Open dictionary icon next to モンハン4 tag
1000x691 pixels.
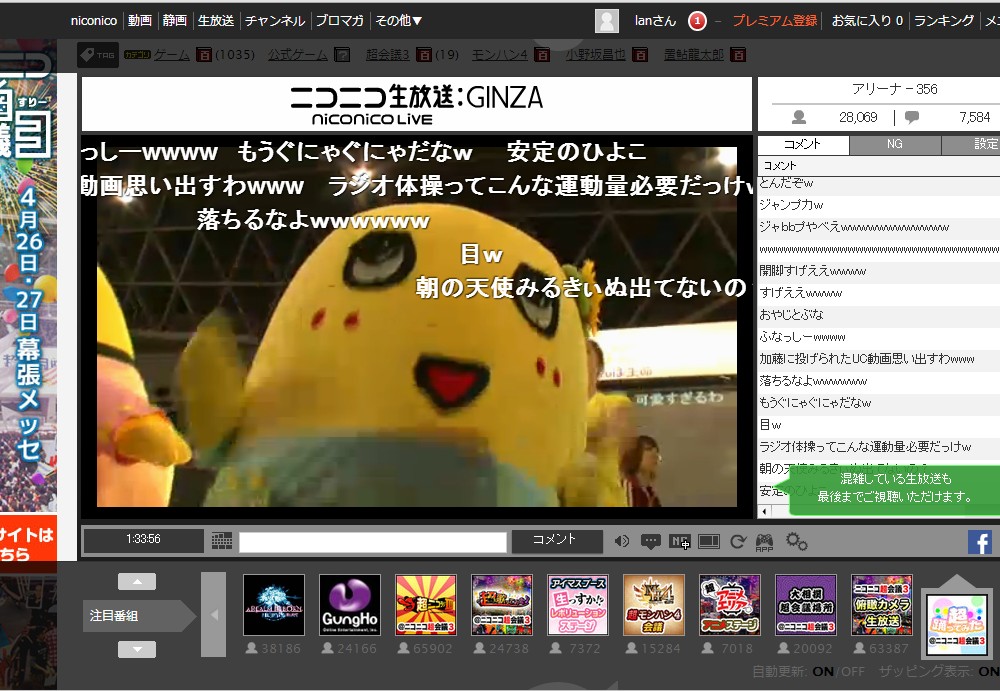click(x=541, y=55)
